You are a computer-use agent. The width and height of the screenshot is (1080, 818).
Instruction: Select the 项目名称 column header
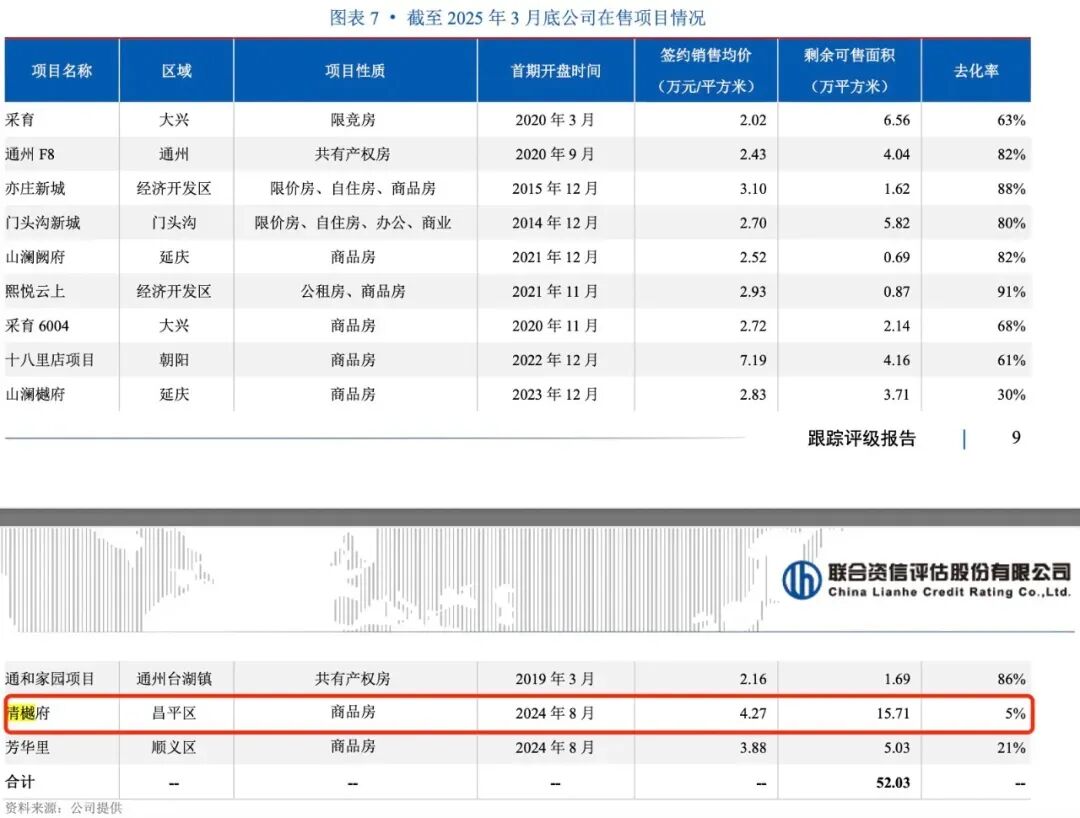(62, 71)
